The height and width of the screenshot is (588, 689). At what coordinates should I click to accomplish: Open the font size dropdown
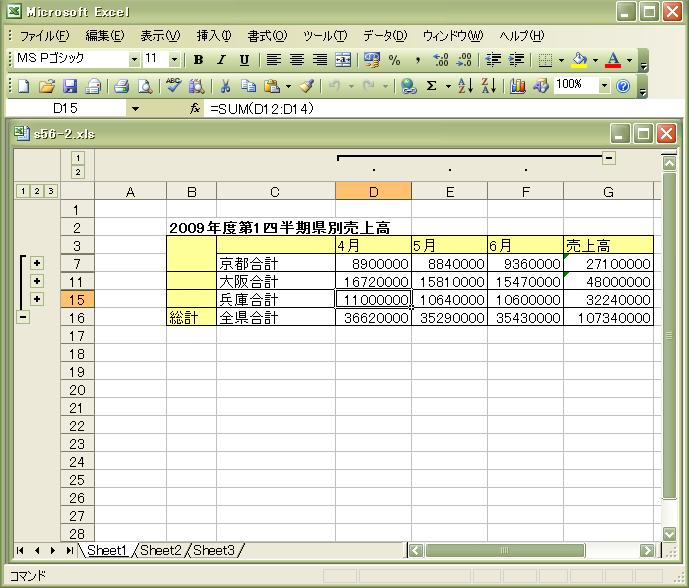174,60
